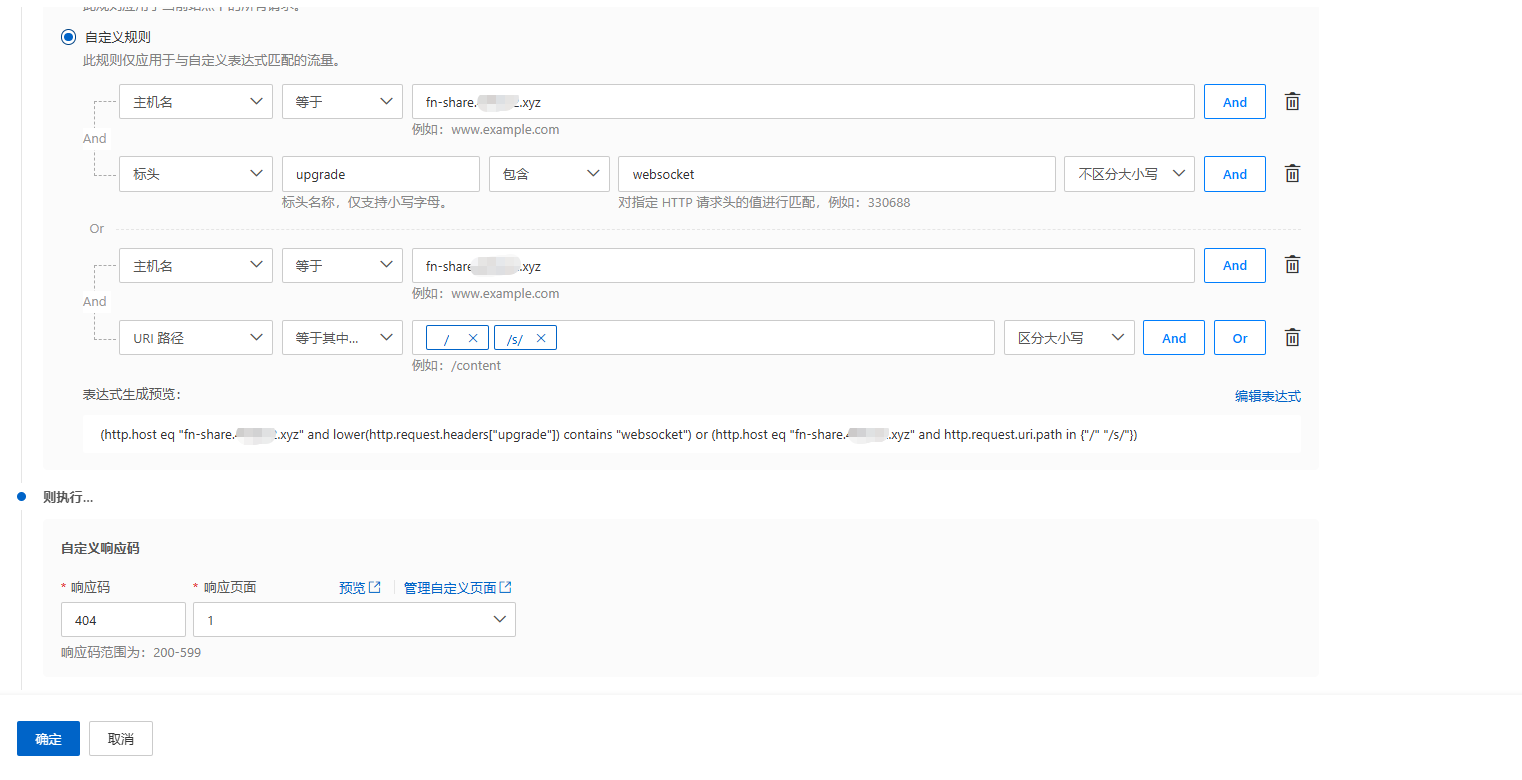Open the 管理自定义页面 link
This screenshot has height=780, width=1522.
pyautogui.click(x=450, y=588)
